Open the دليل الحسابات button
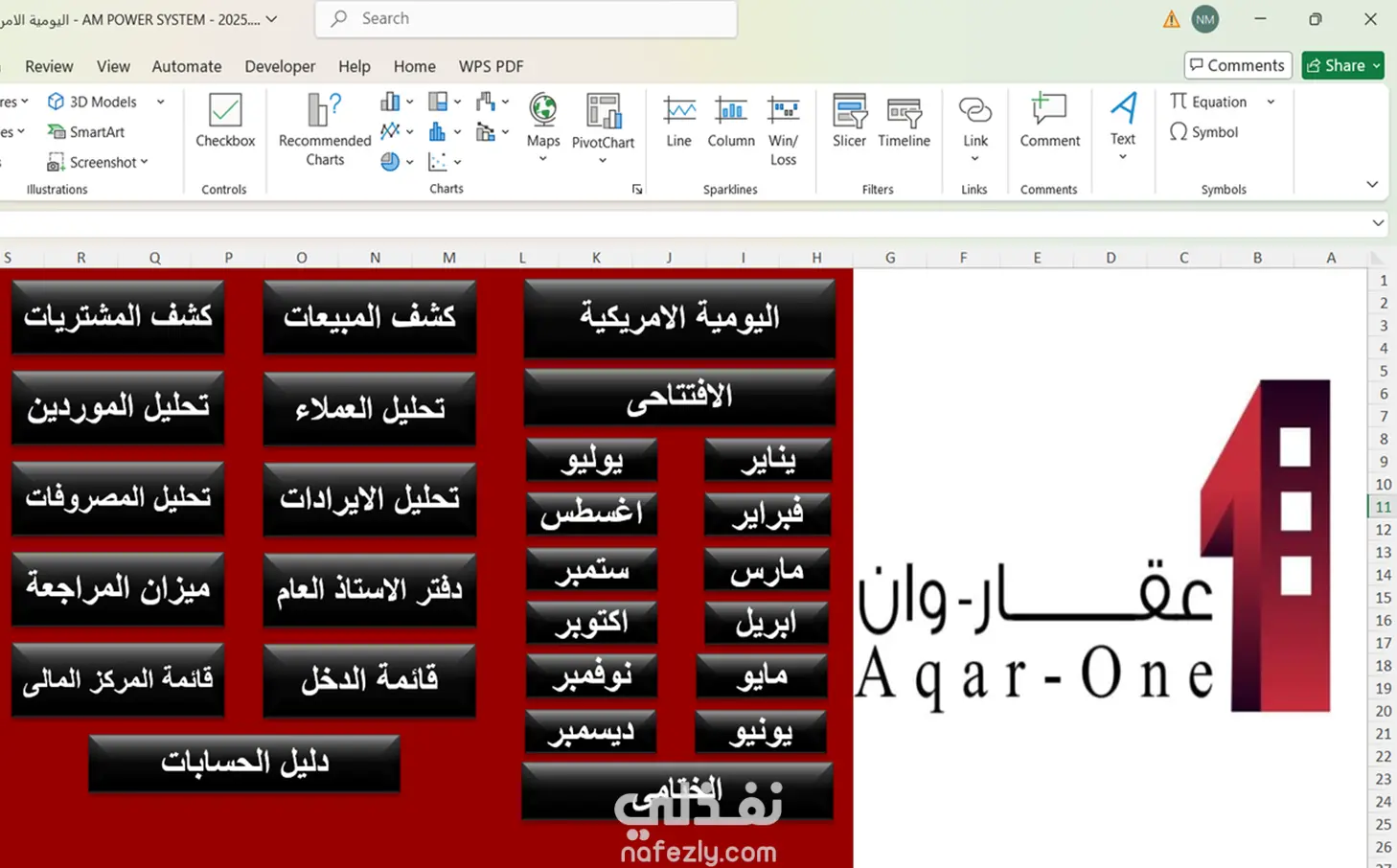 point(244,763)
